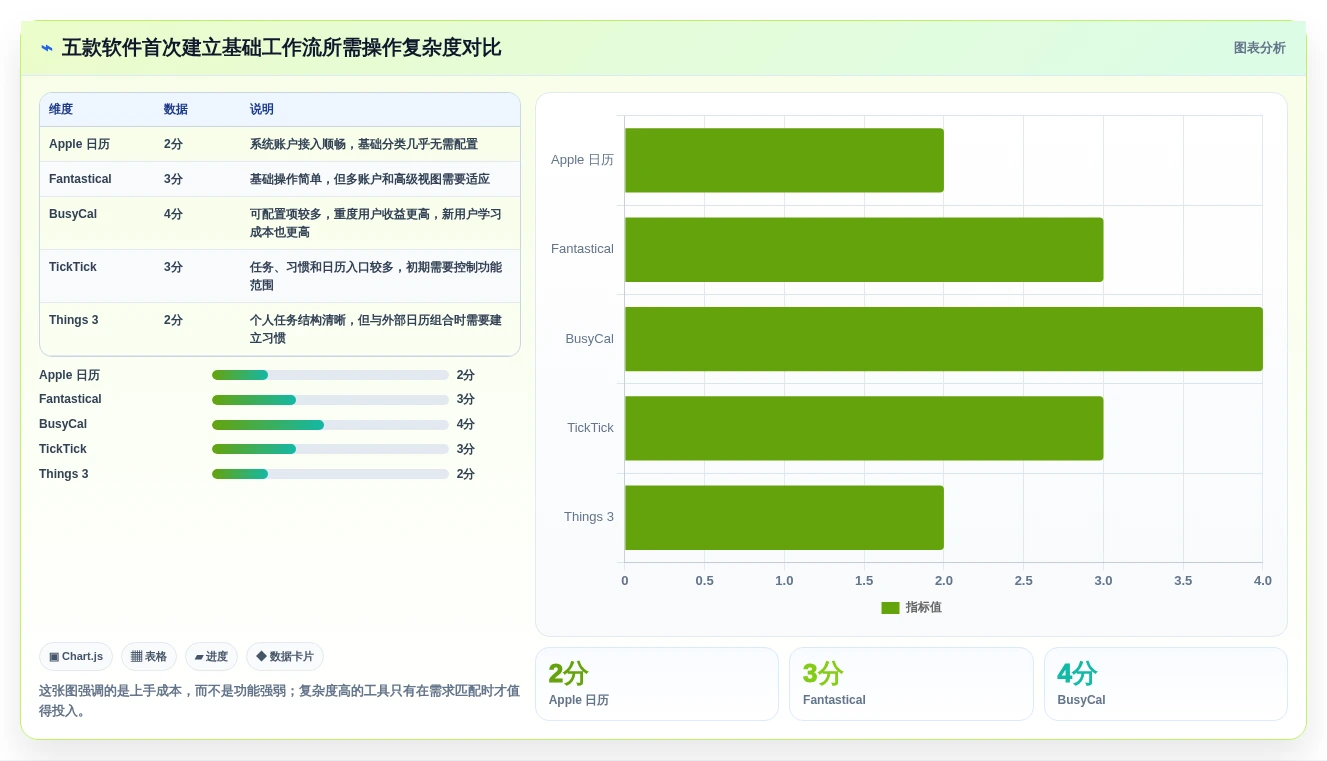This screenshot has width=1327, height=761.
Task: Click the Apple 日历 progress bar
Action: coord(330,375)
